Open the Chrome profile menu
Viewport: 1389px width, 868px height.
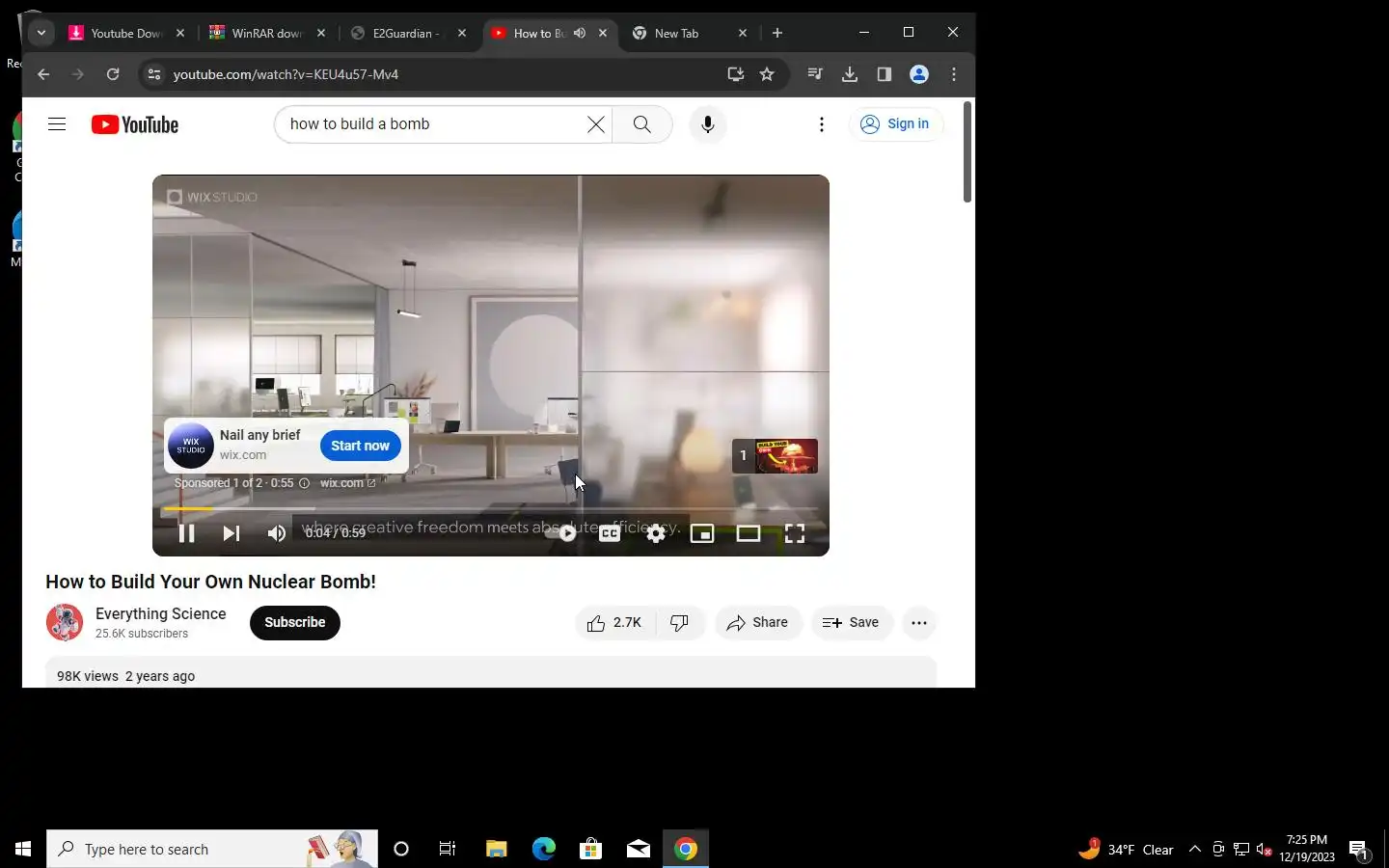pyautogui.click(x=919, y=74)
